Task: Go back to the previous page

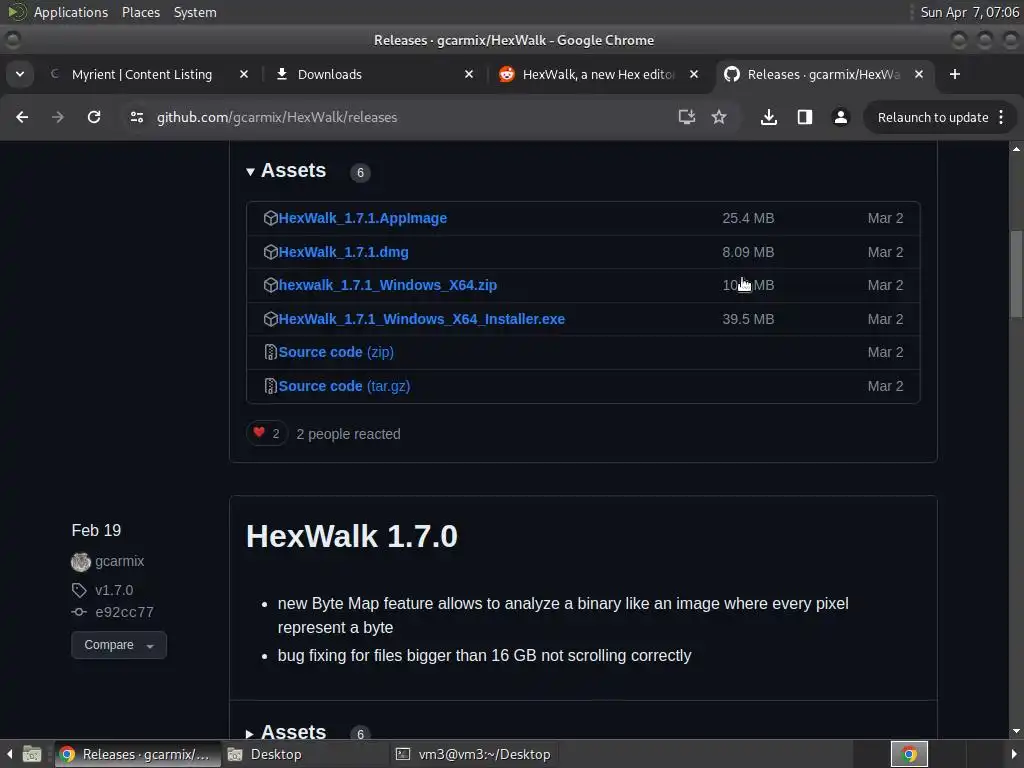Action: pos(22,118)
